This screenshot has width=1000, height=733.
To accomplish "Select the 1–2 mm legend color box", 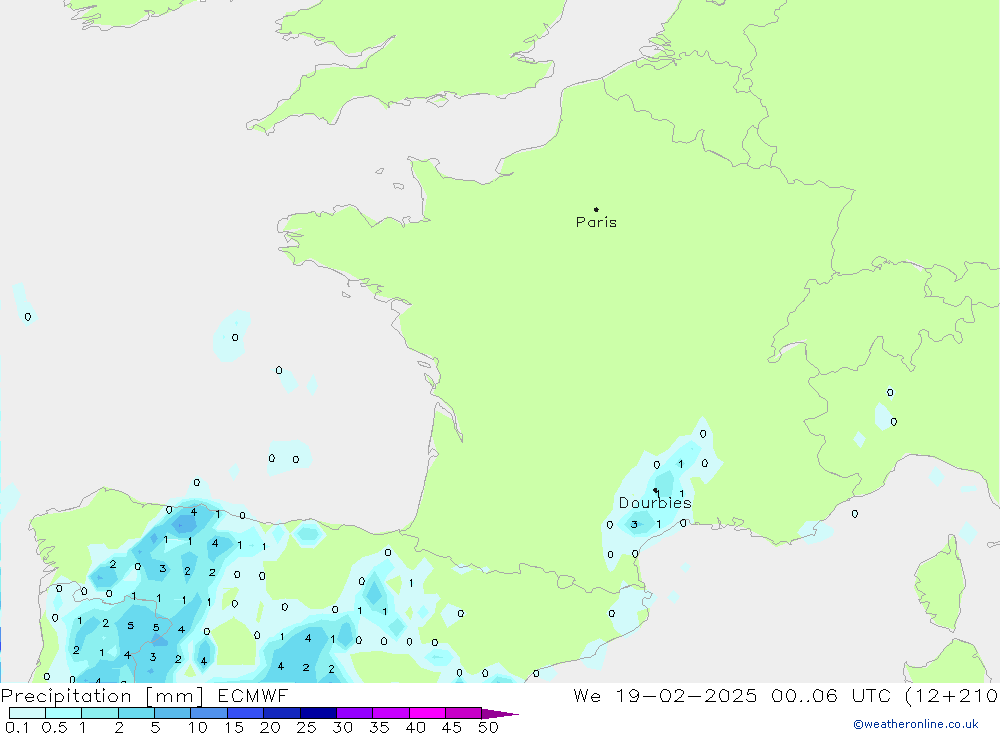I will [x=100, y=713].
